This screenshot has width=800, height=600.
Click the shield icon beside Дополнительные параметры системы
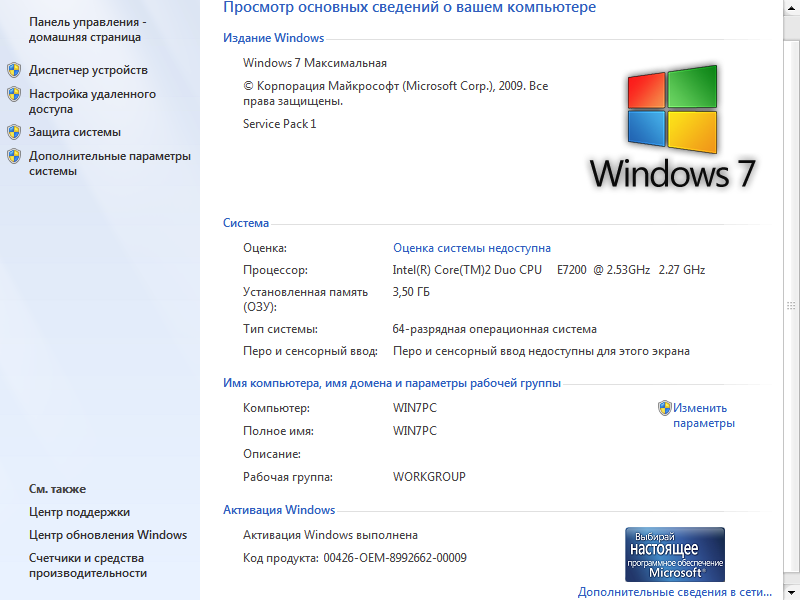point(14,156)
